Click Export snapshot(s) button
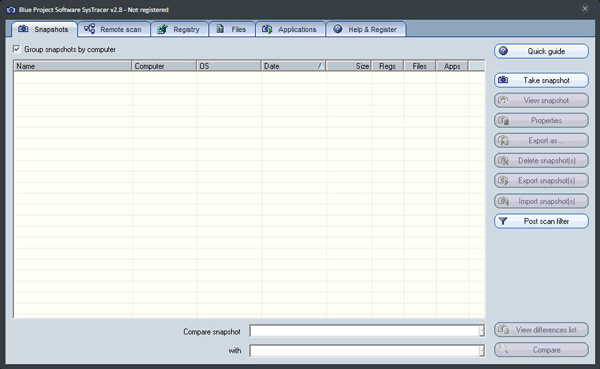The image size is (600, 369). coord(541,181)
